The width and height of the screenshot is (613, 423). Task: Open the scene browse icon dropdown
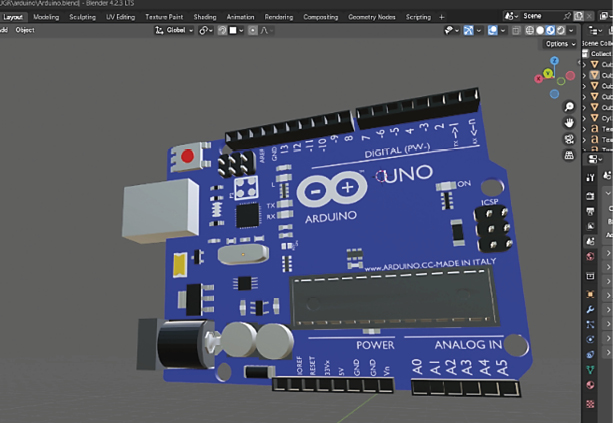point(511,16)
